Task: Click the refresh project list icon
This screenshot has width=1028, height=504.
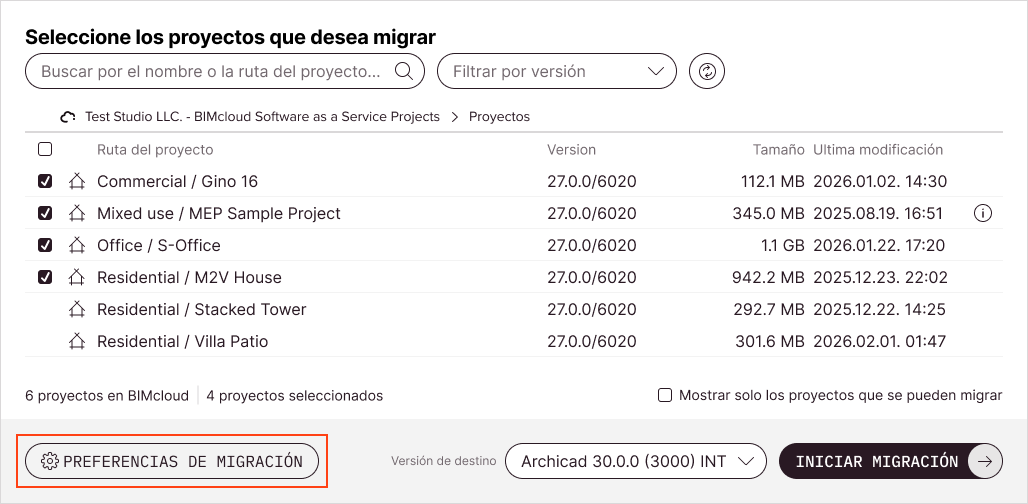Action: (x=707, y=71)
